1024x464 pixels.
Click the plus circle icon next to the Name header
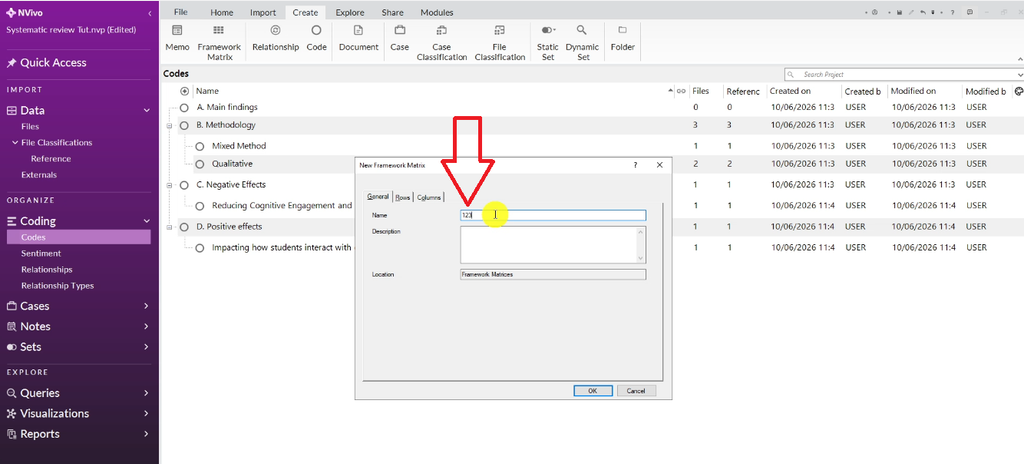(184, 91)
